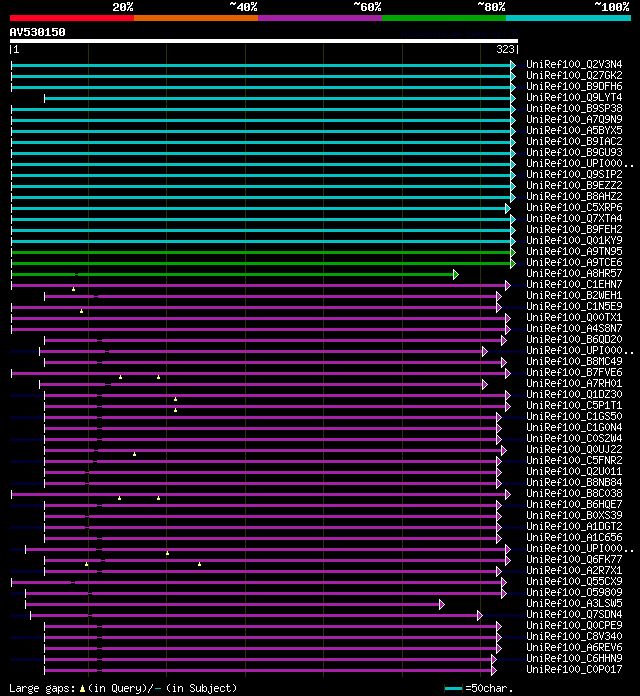This screenshot has height=696, width=640.
Task: Click the green alignment bar for A8HR57
Action: 232,274
